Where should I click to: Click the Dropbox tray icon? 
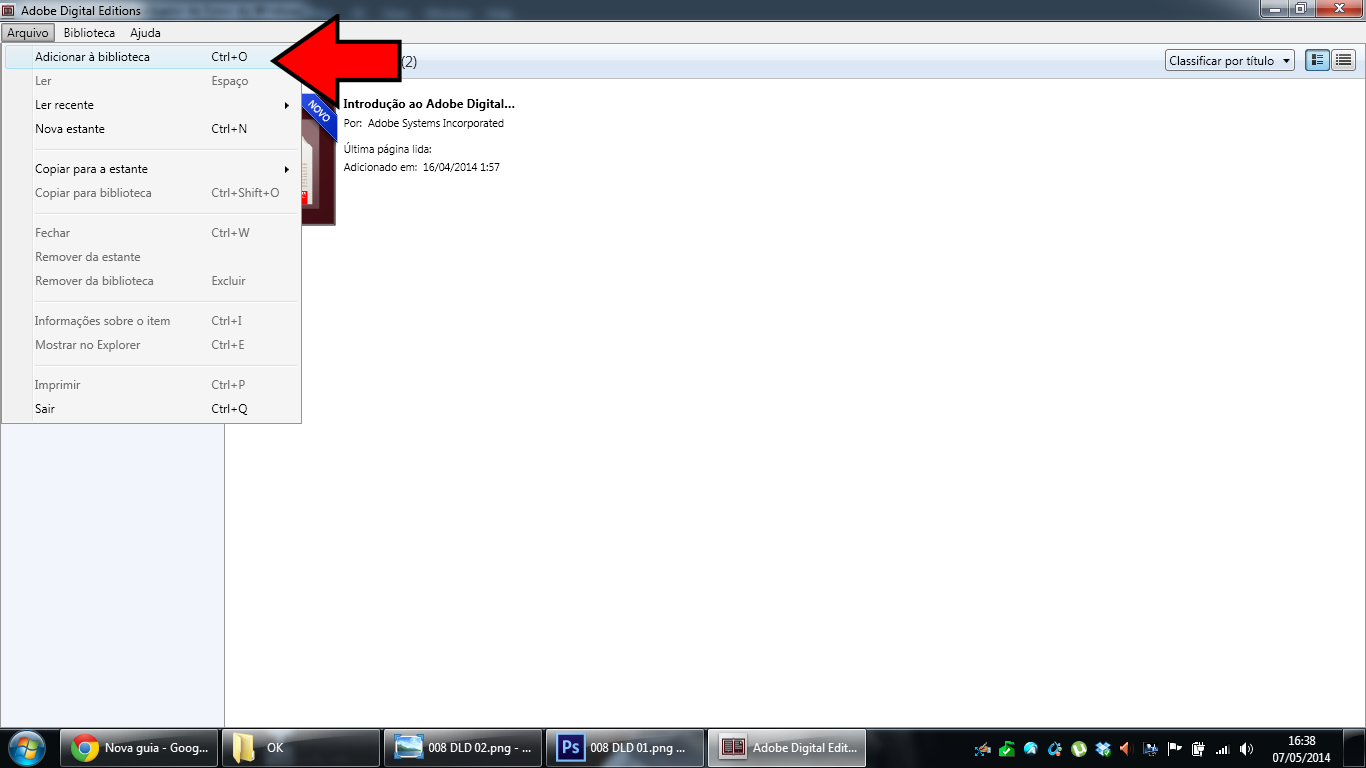[x=1103, y=748]
